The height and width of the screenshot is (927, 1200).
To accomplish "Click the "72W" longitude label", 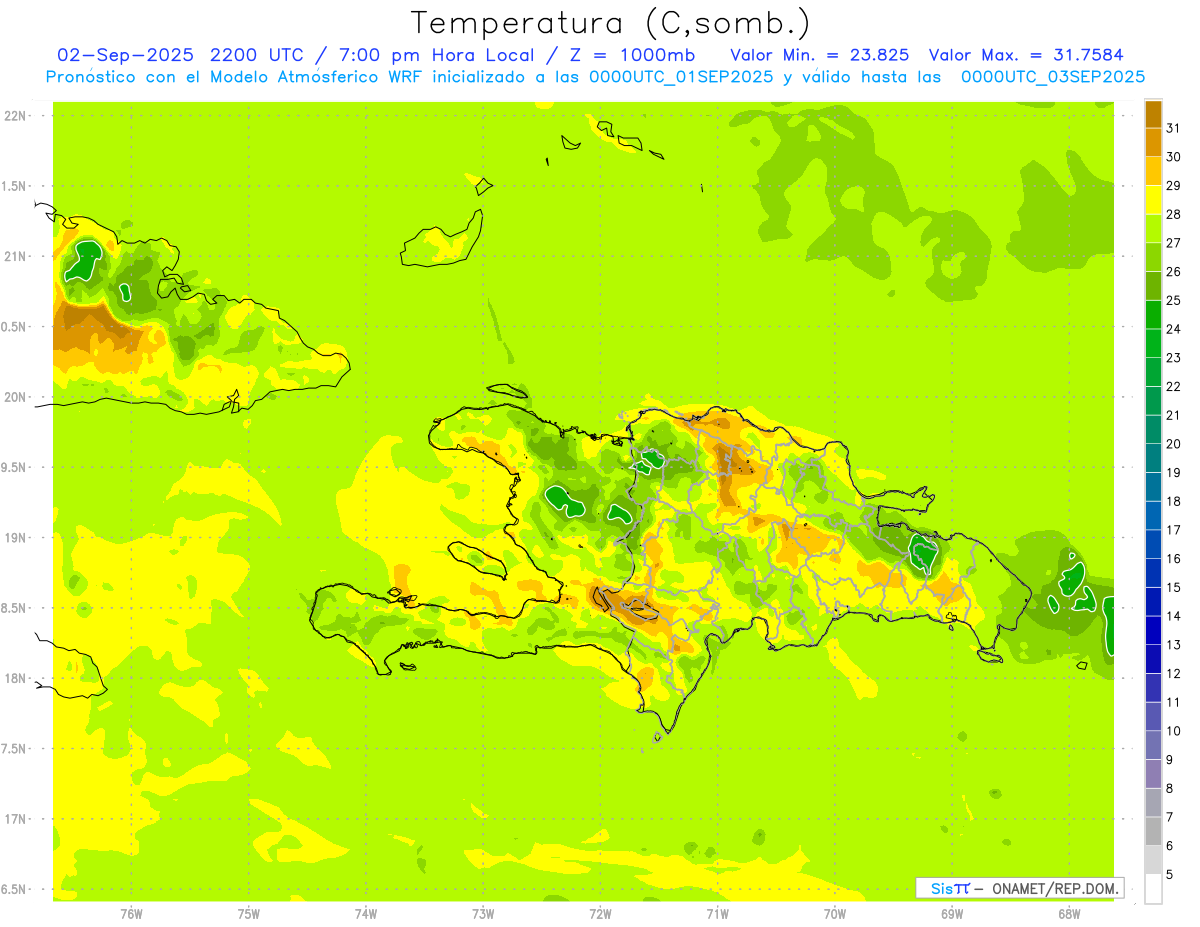I will coord(600,914).
